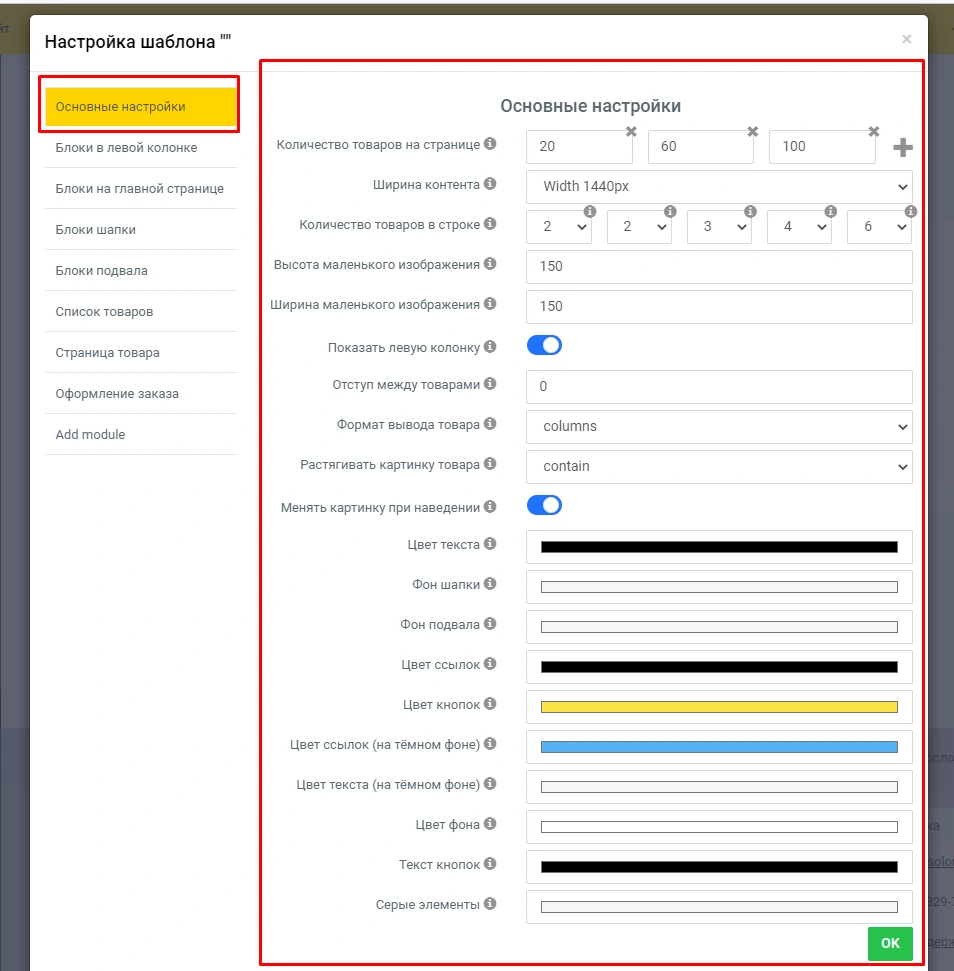
Task: Click info icon next to Ширина контента
Action: pyautogui.click(x=490, y=184)
